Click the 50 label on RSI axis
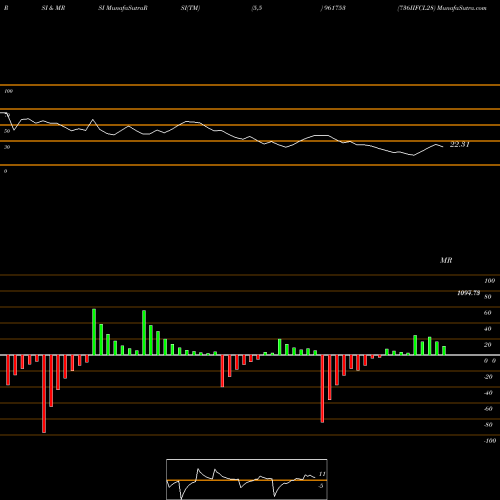The image size is (500, 500). [x=7, y=131]
